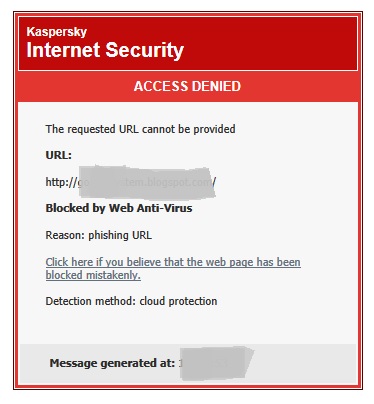Click the gray footer bar
The image size is (374, 404).
(x=188, y=363)
